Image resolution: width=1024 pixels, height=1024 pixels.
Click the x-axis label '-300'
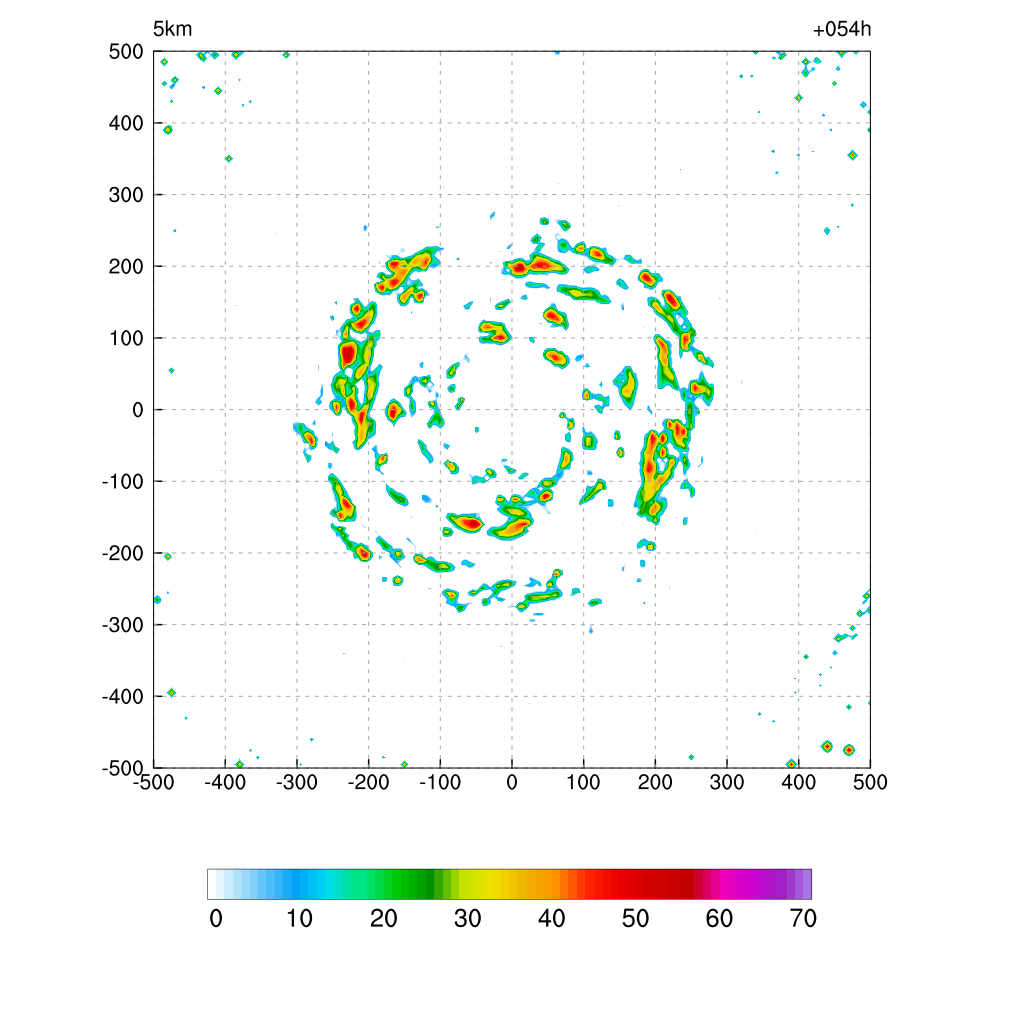click(296, 782)
